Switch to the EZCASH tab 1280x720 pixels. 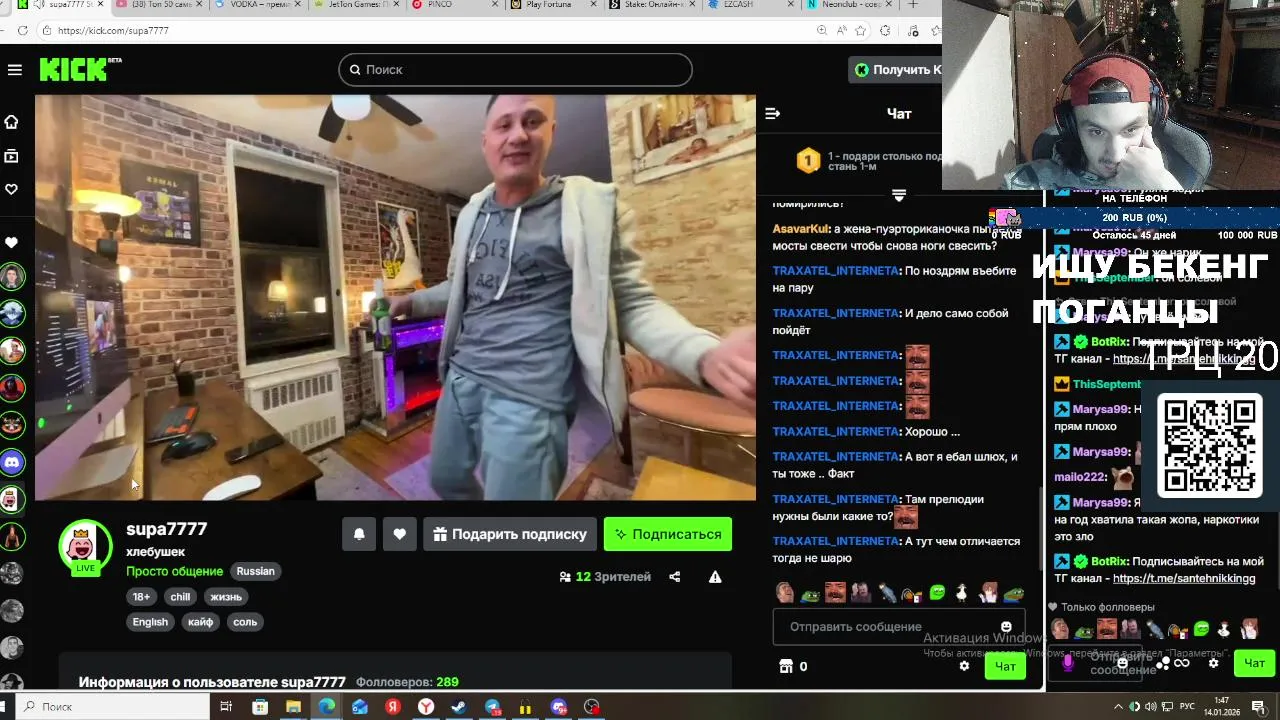click(750, 5)
